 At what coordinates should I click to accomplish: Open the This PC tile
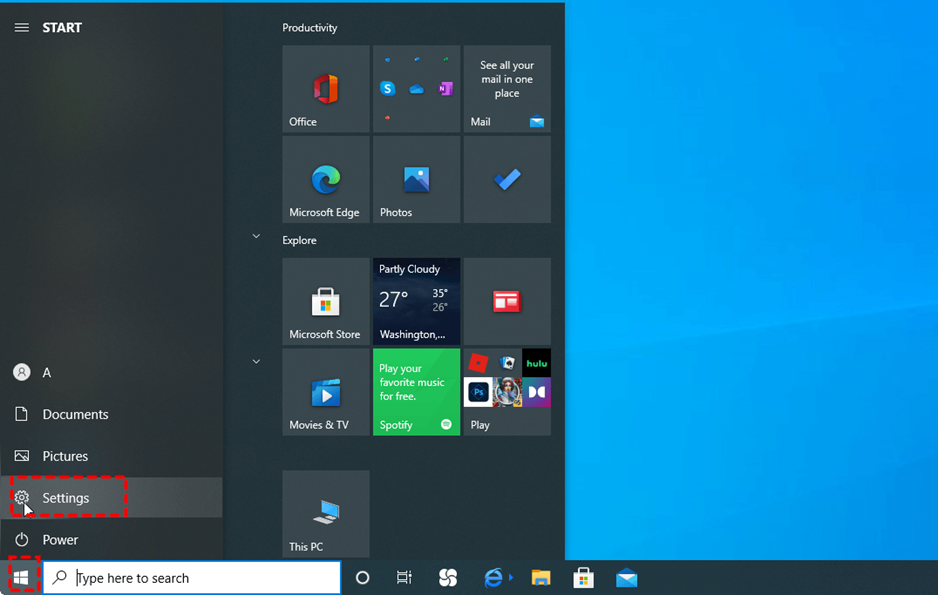click(326, 514)
